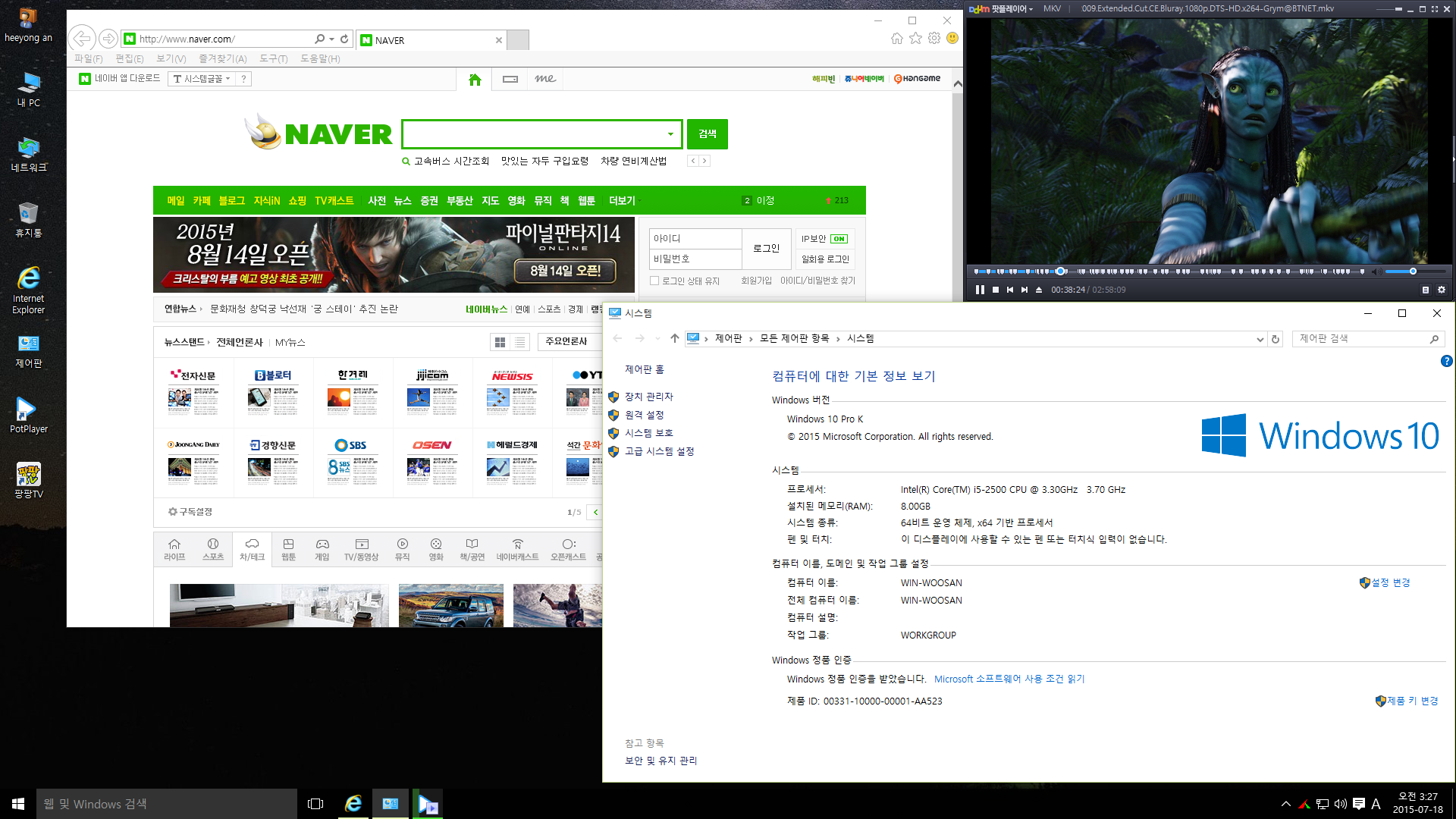
Task: Open the 편집(E) menu
Action: [130, 58]
